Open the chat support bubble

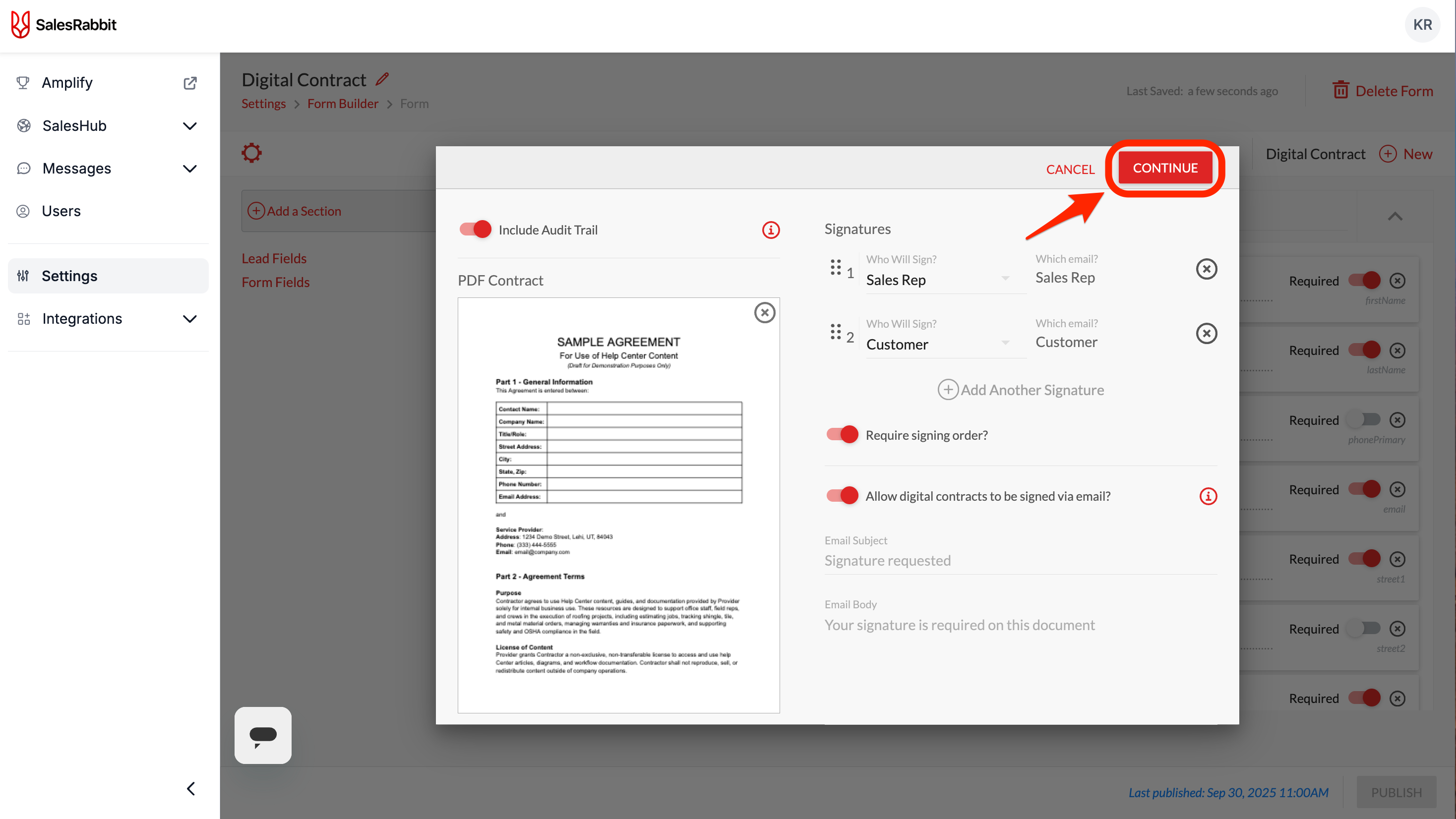tap(263, 735)
